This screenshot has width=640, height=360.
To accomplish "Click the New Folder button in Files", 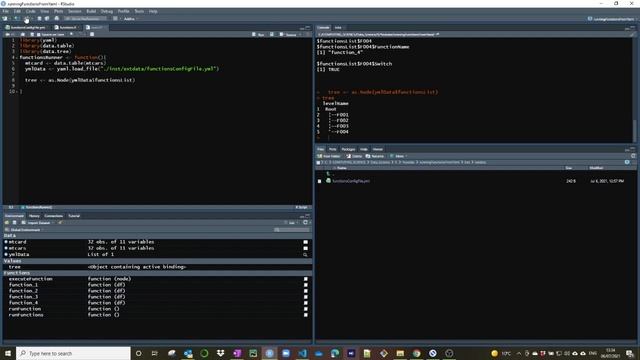I will pyautogui.click(x=329, y=156).
